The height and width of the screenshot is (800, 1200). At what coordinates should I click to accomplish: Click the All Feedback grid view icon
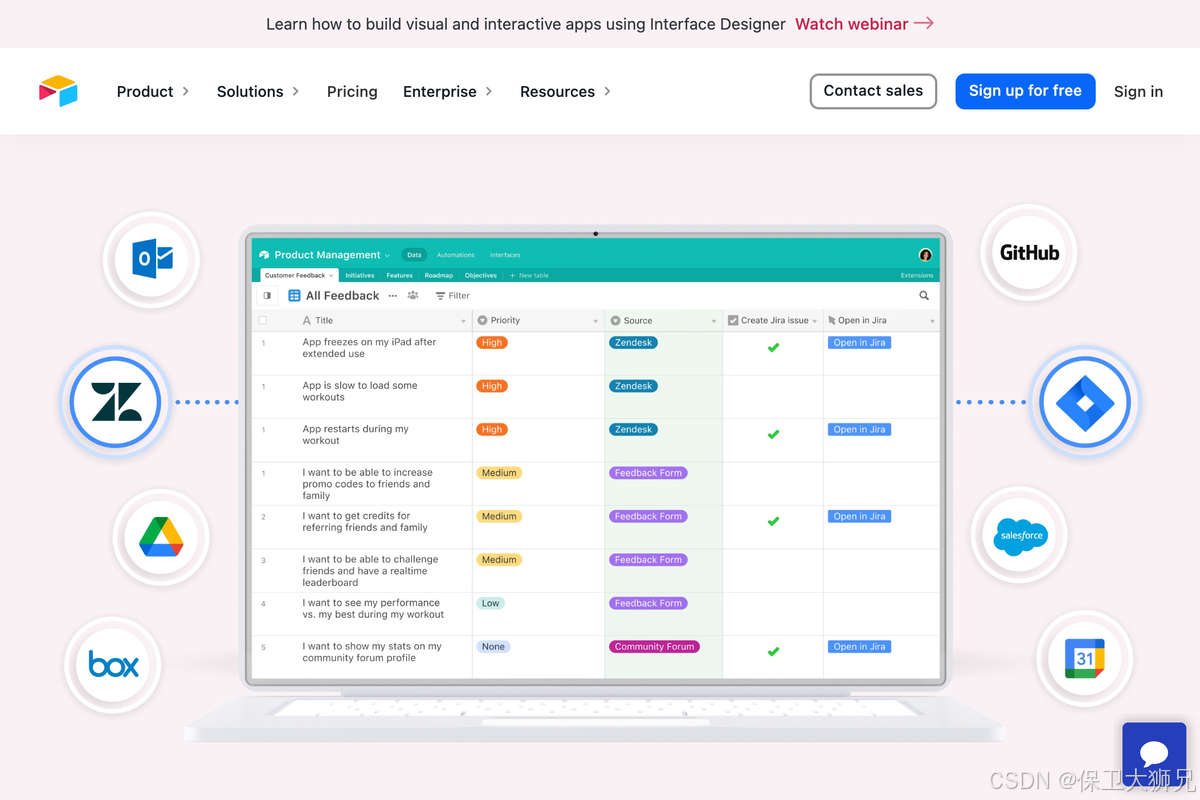[x=294, y=296]
